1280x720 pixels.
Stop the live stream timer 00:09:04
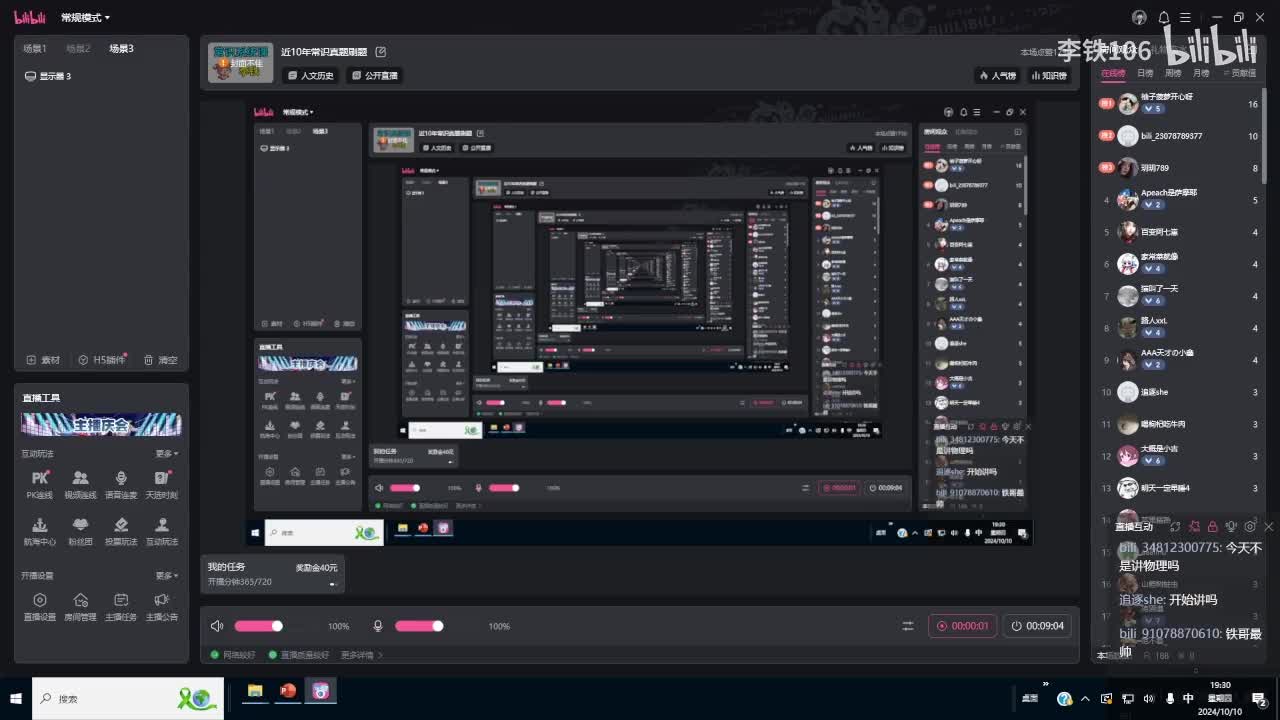[x=1038, y=626]
